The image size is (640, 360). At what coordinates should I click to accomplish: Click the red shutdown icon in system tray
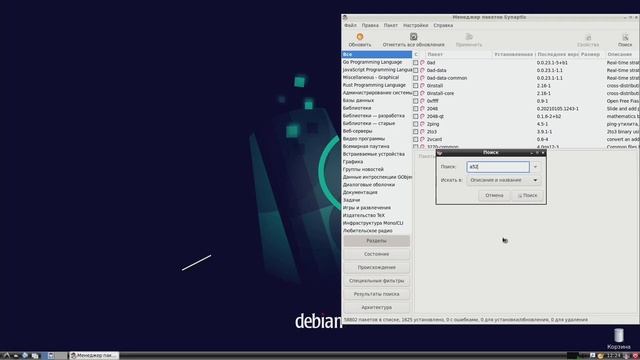pos(636,356)
